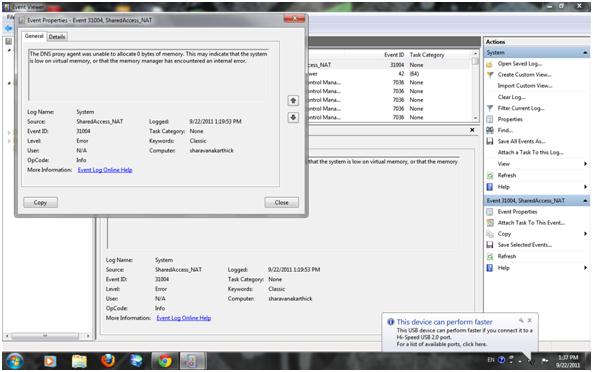Viewport: 593px width, 372px height.
Task: Expand Help submenu in Event 31004 actions group
Action: coord(585,268)
